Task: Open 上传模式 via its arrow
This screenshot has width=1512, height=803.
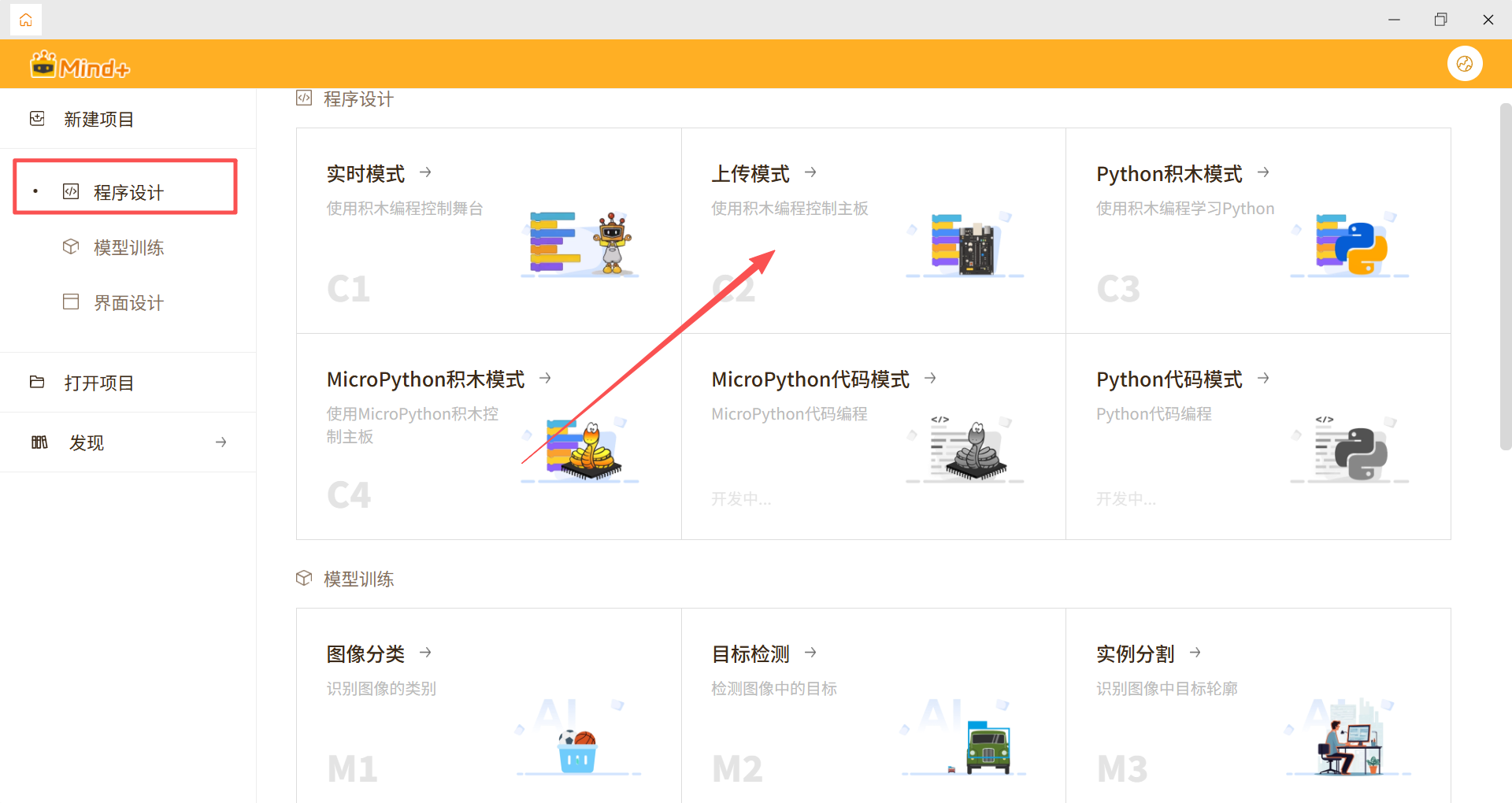Action: [810, 172]
